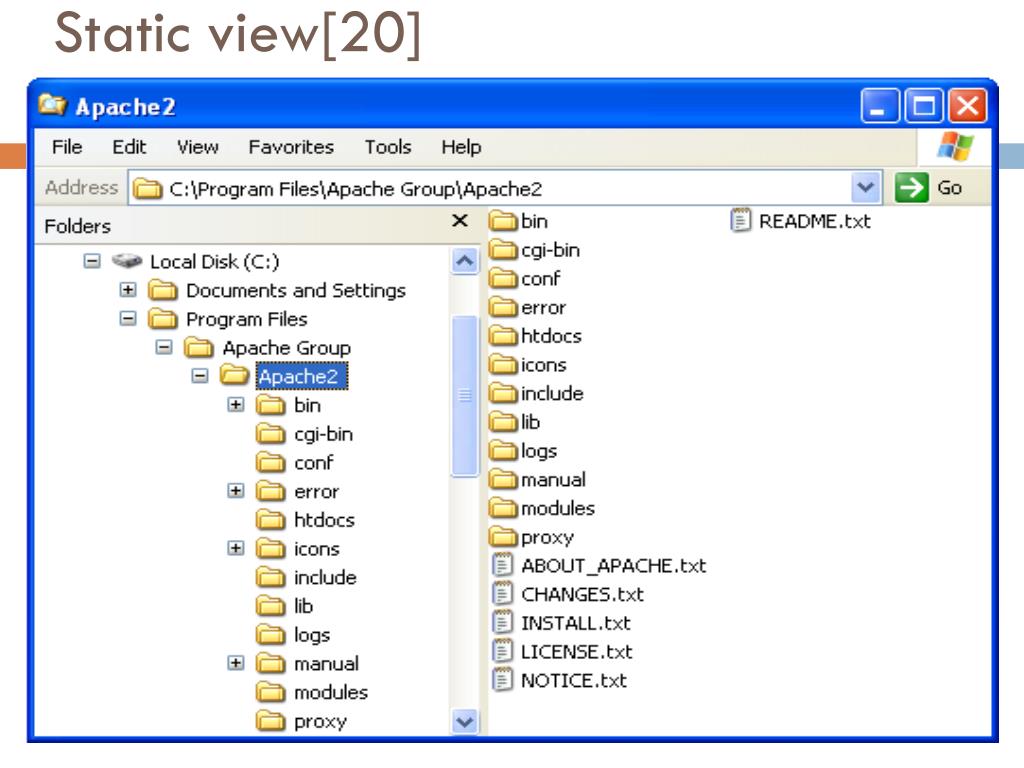Select the conf folder icon in right pane
Screen dimensions: 1024x768
[x=504, y=279]
